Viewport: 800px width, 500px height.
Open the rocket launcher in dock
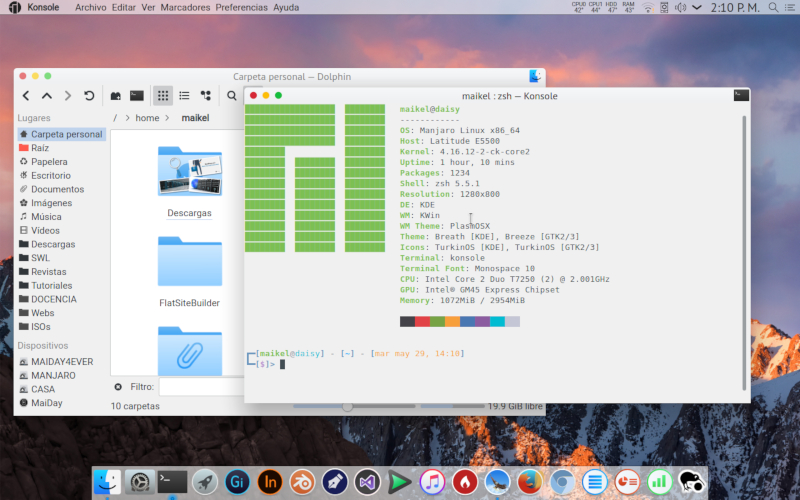coord(205,482)
